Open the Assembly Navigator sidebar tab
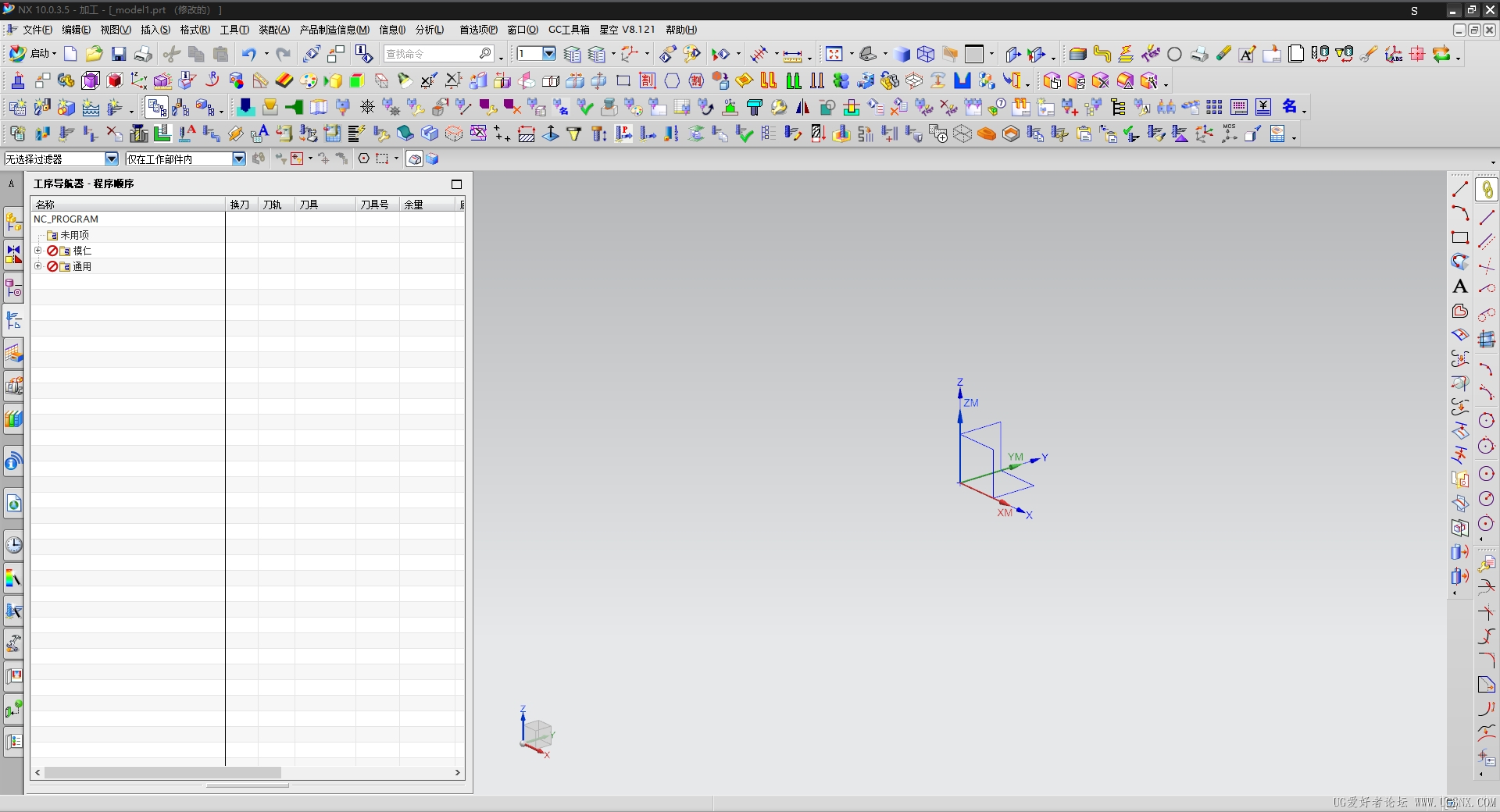Image resolution: width=1500 pixels, height=812 pixels. tap(14, 223)
